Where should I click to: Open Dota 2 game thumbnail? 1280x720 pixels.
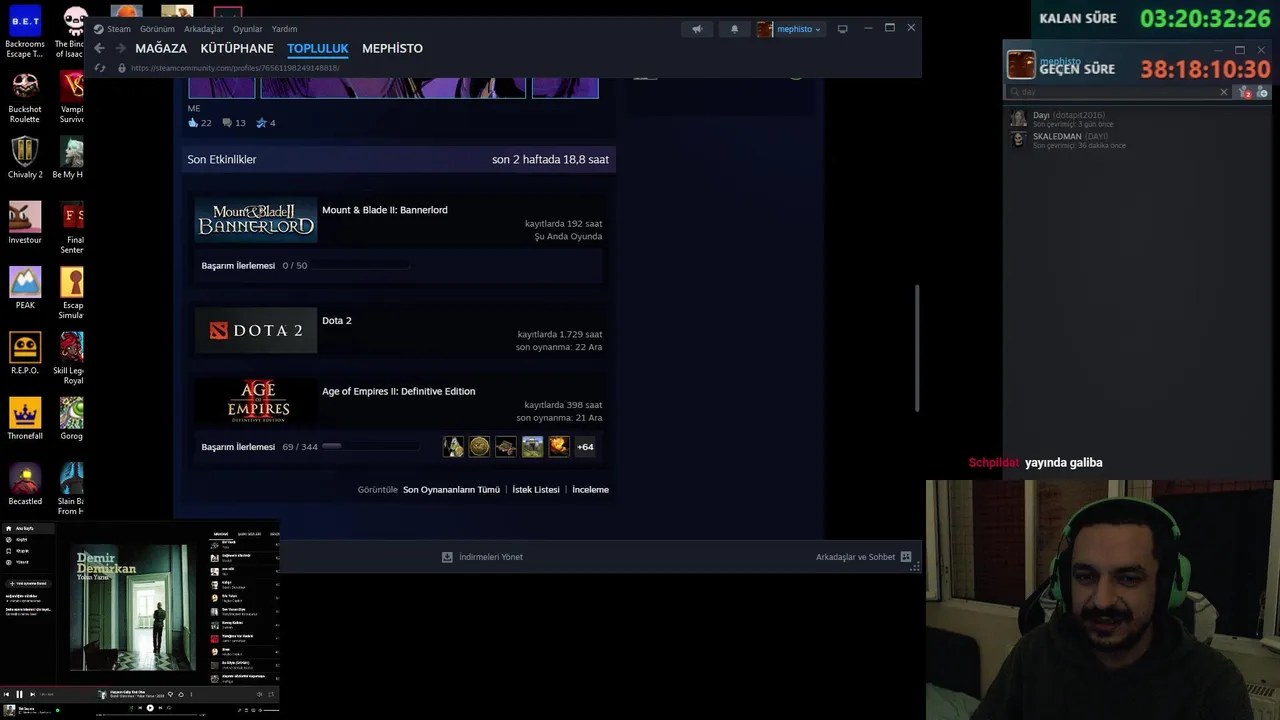[256, 330]
